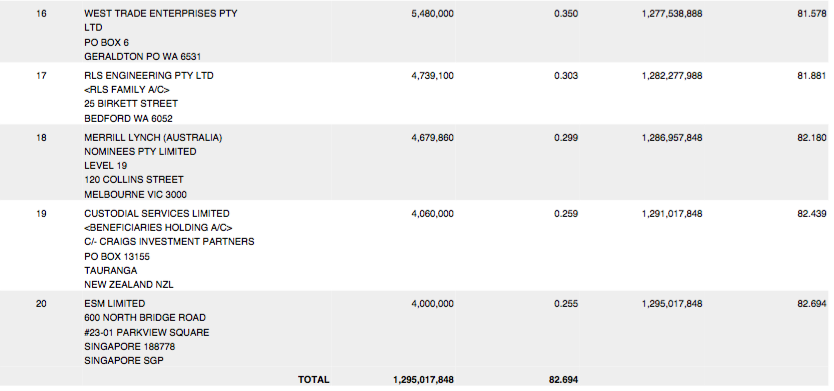This screenshot has width=834, height=391.
Task: Select the 4,739,100 holding figure
Action: coord(432,76)
